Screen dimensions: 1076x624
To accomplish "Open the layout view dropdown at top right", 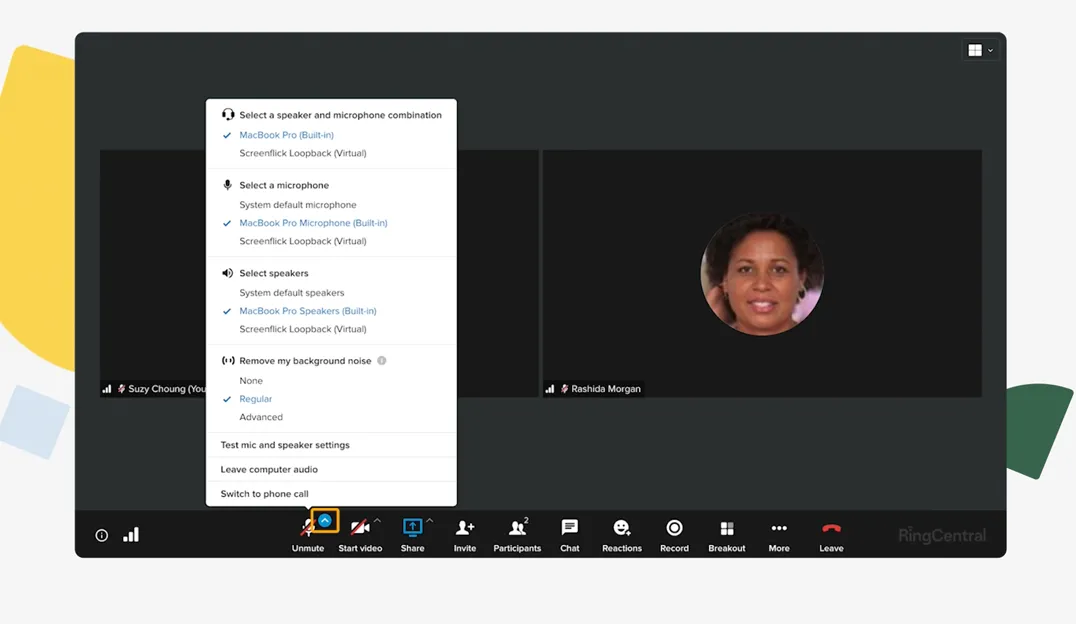I will coord(979,50).
